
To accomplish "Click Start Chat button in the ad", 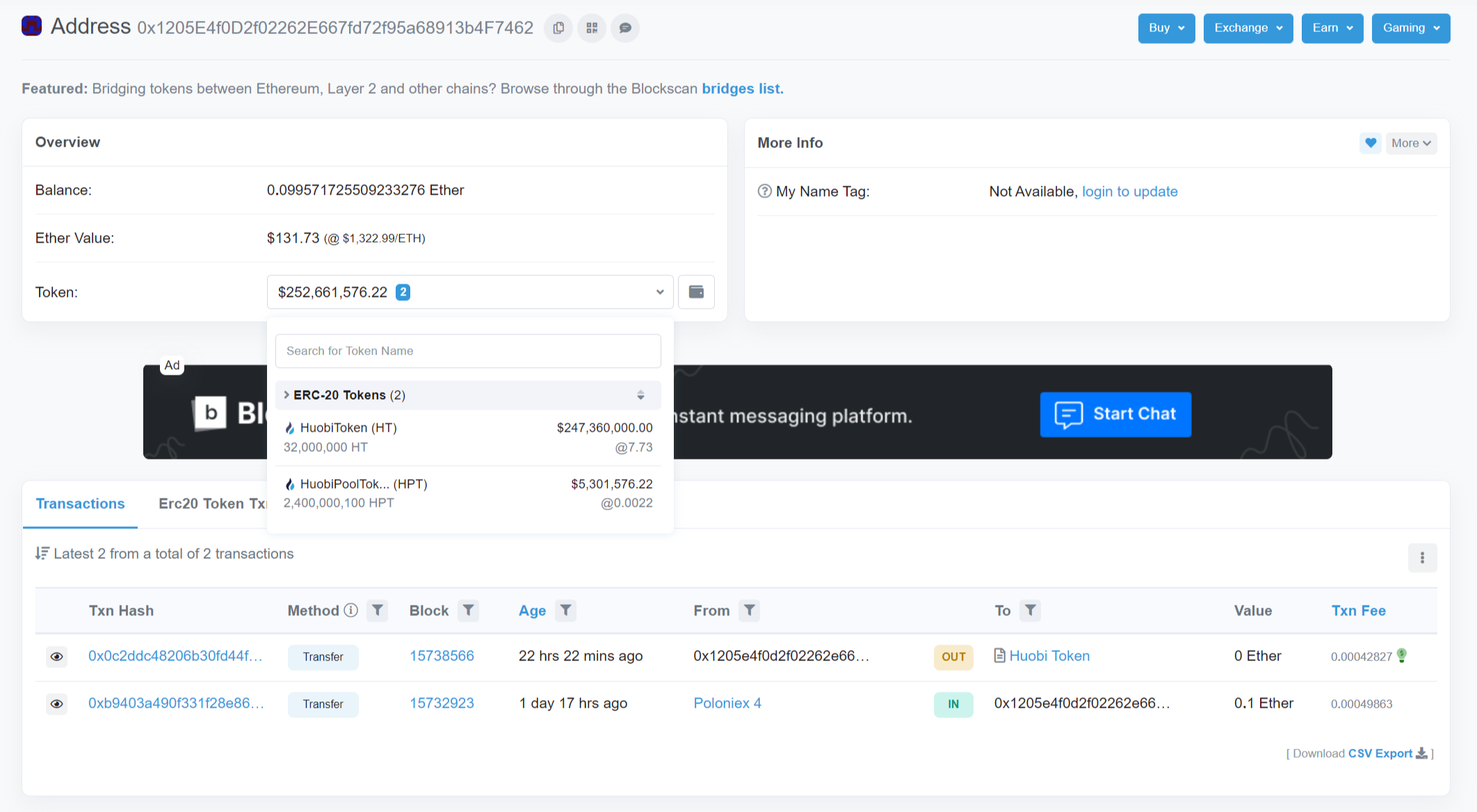I will coord(1115,414).
